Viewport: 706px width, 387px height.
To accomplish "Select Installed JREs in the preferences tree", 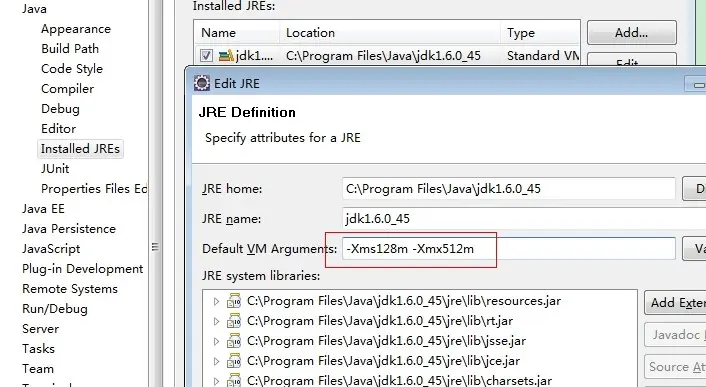I will coord(80,148).
